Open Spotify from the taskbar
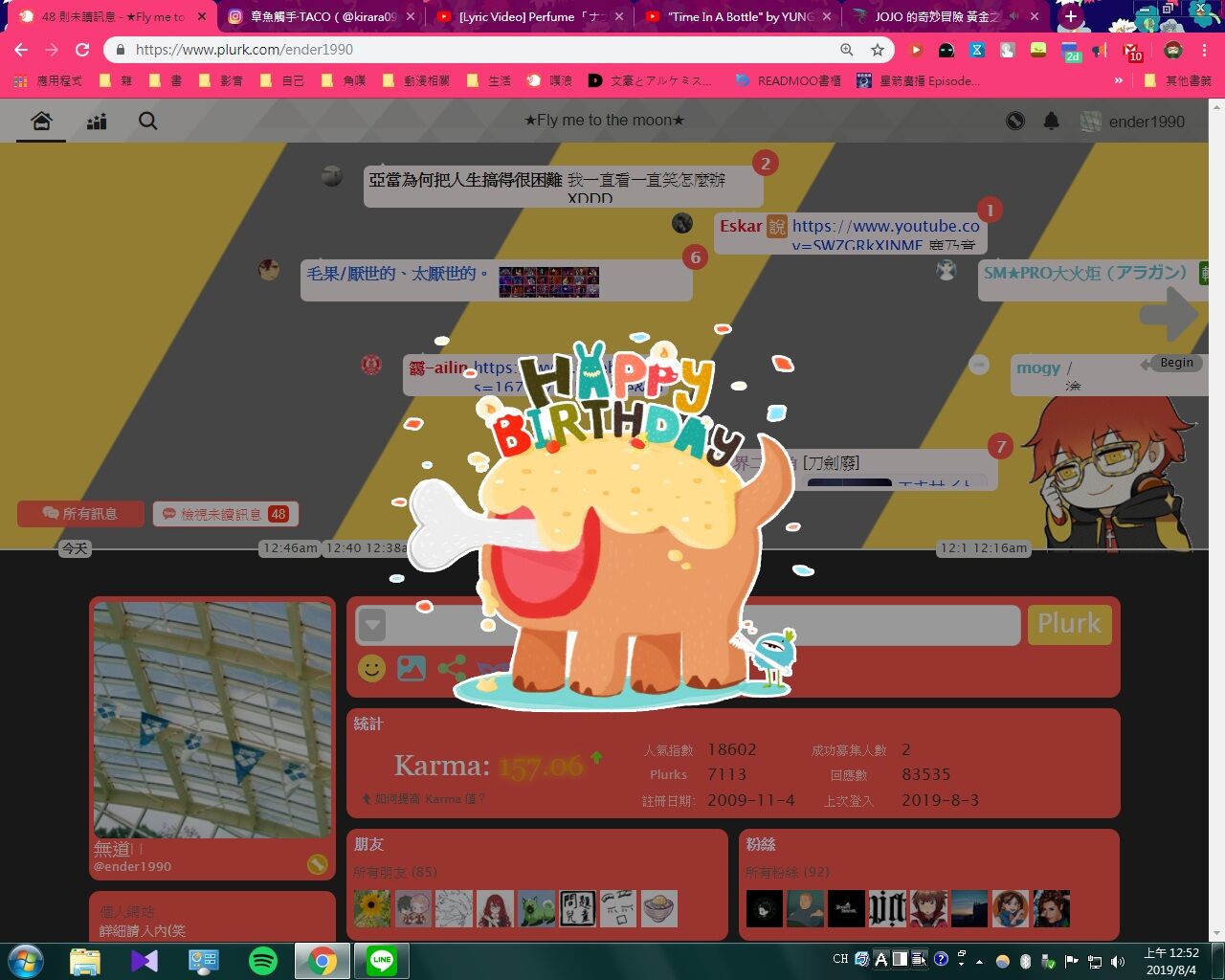This screenshot has height=980, width=1225. 262,960
